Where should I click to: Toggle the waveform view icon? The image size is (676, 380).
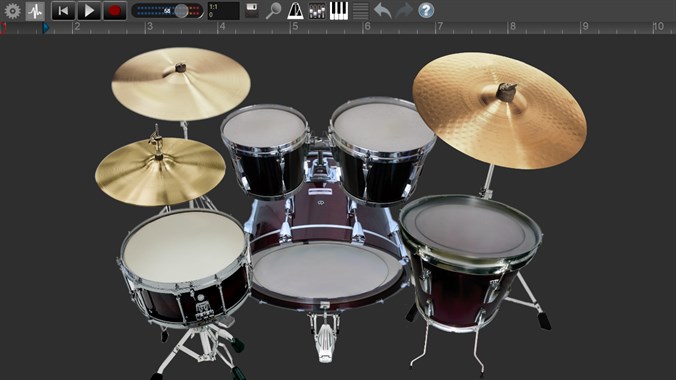point(35,11)
